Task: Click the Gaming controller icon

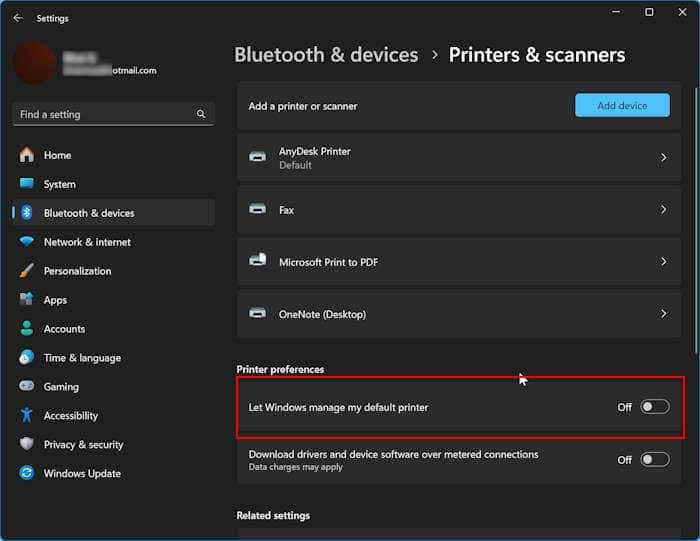Action: point(27,386)
